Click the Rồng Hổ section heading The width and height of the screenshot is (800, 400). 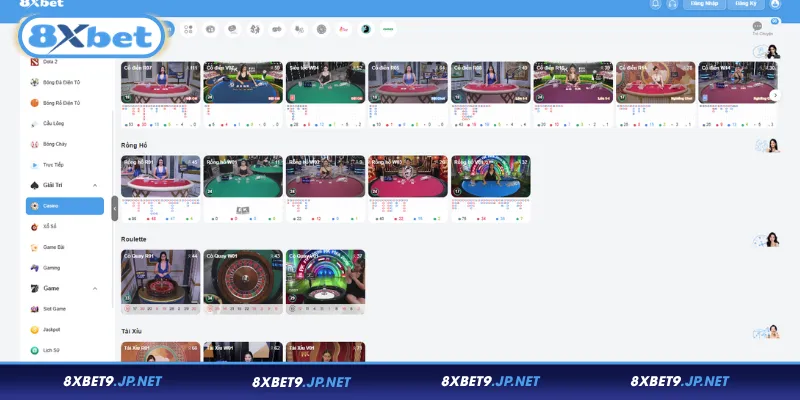[134, 145]
